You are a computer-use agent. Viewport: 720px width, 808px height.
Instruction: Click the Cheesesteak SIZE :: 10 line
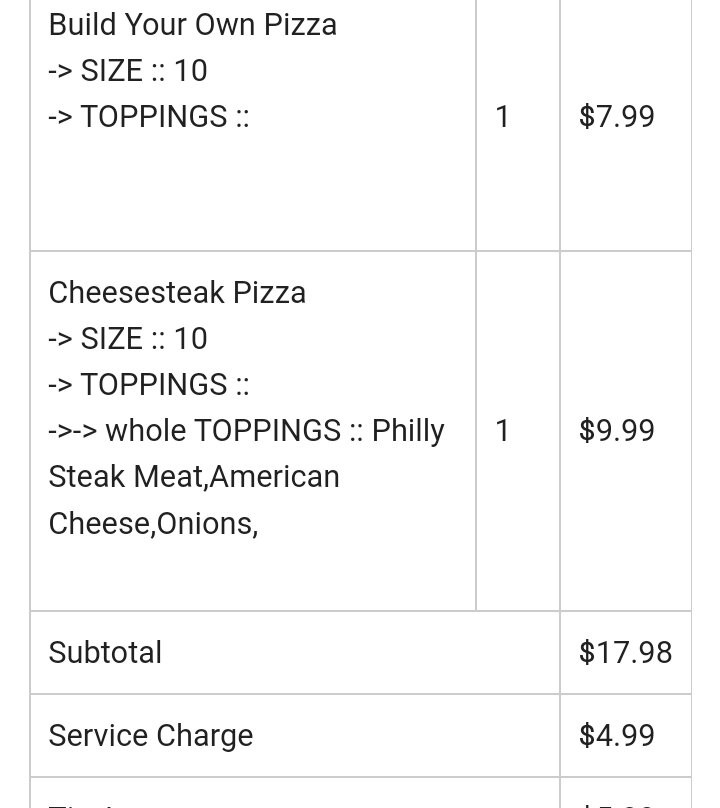(128, 339)
